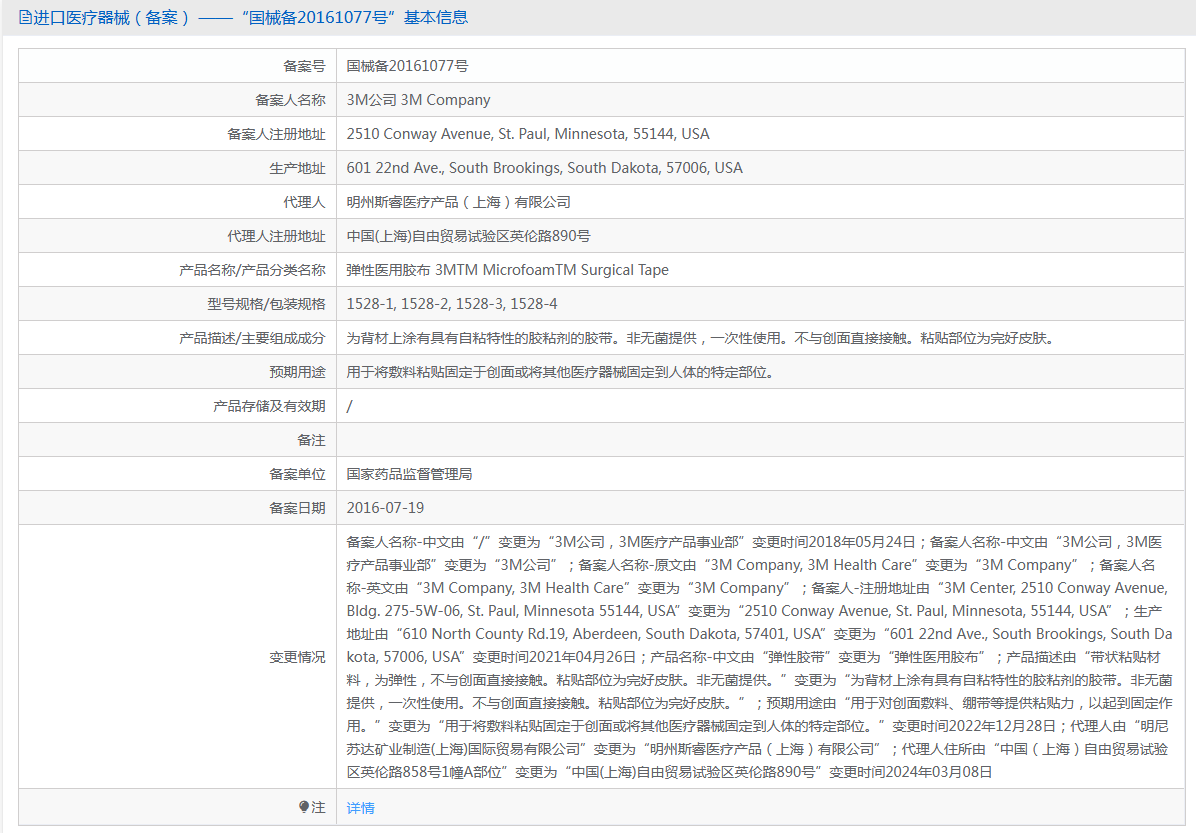Click the 备案人名称 label
1196x833 pixels.
[290, 100]
